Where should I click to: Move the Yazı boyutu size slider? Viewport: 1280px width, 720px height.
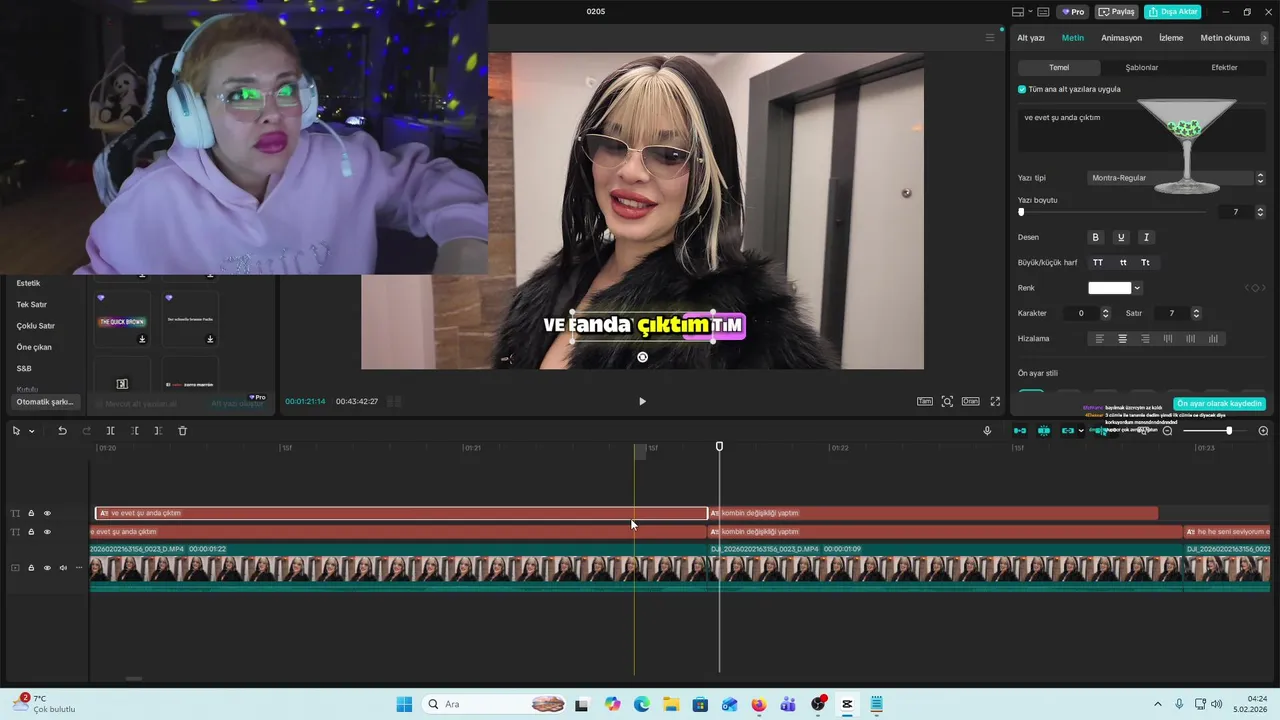1021,212
